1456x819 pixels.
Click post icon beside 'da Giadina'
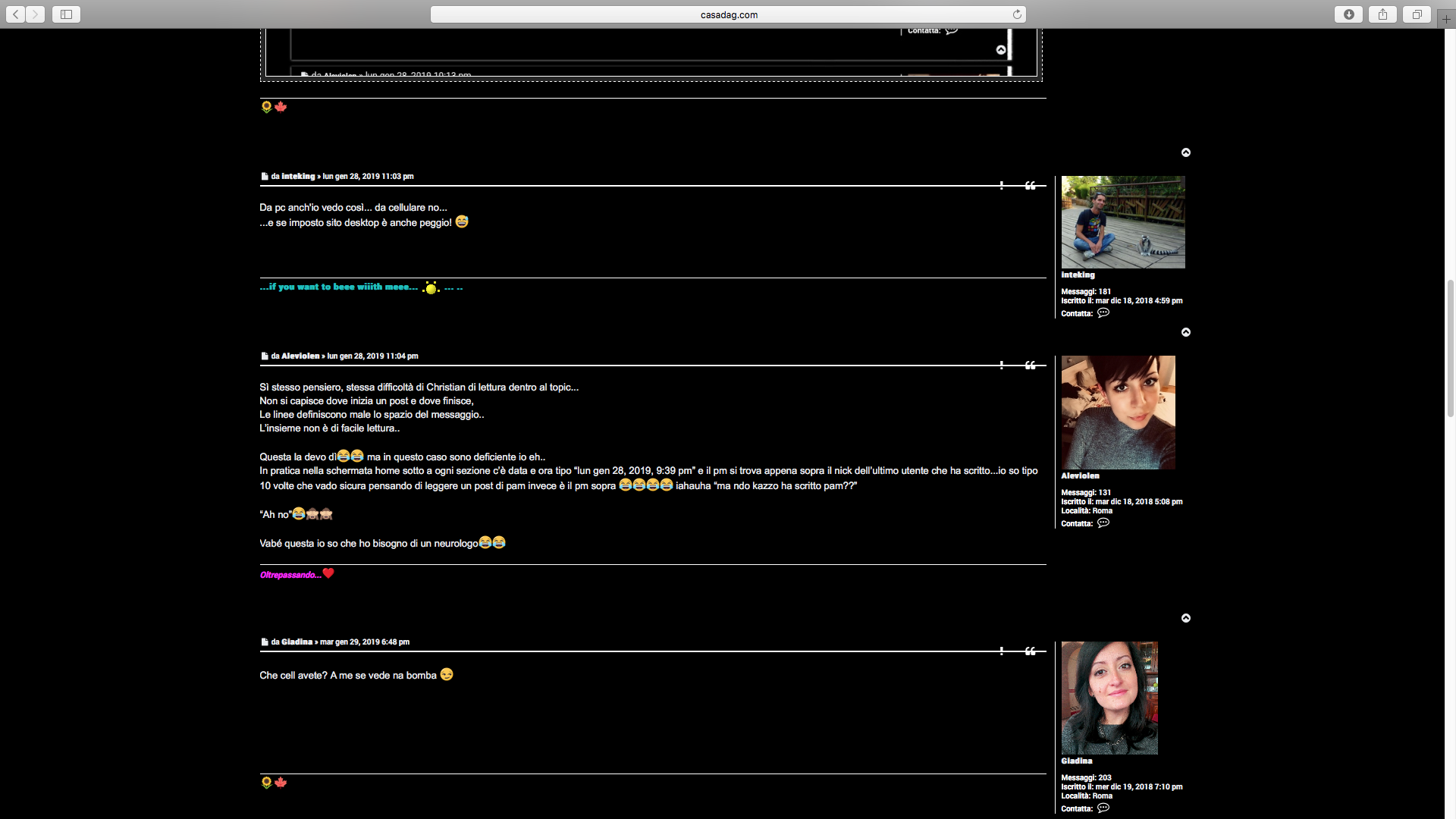click(265, 642)
